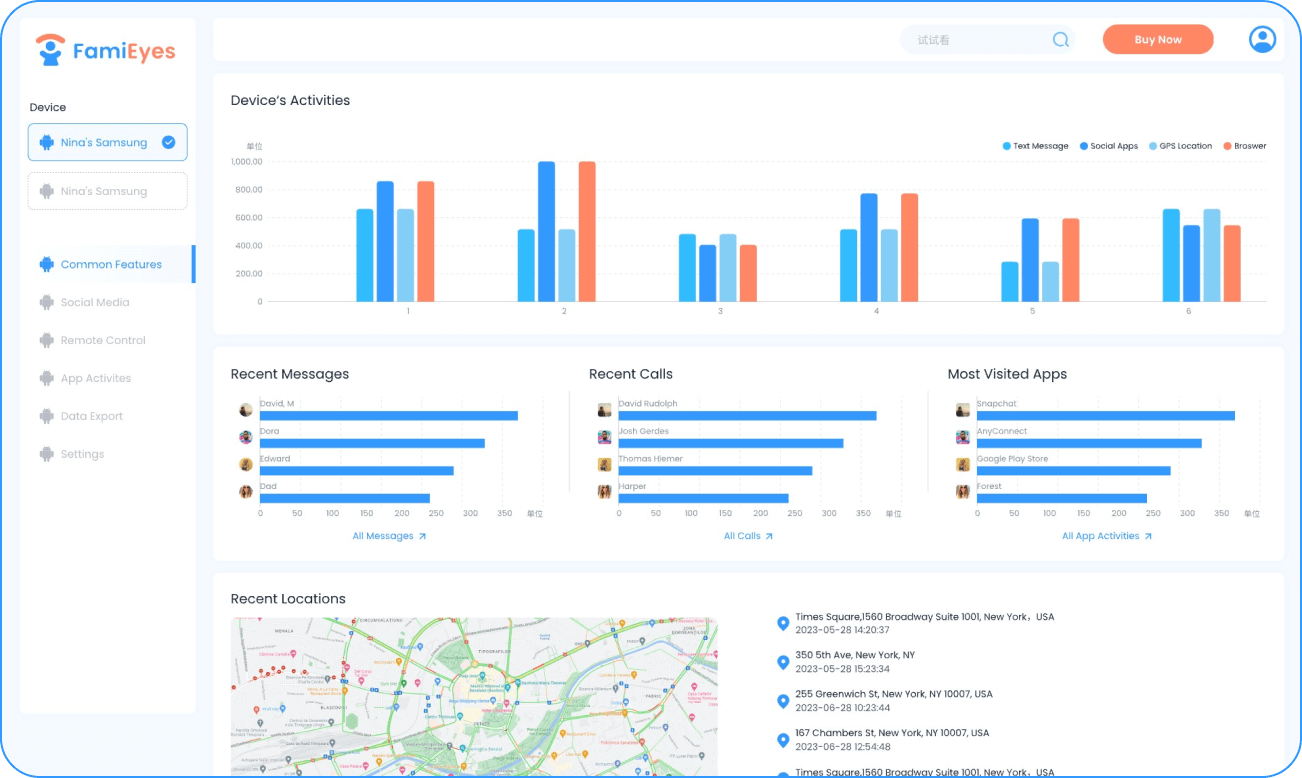Click Android icon beside Remote Control
This screenshot has height=778, width=1302.
coord(46,340)
